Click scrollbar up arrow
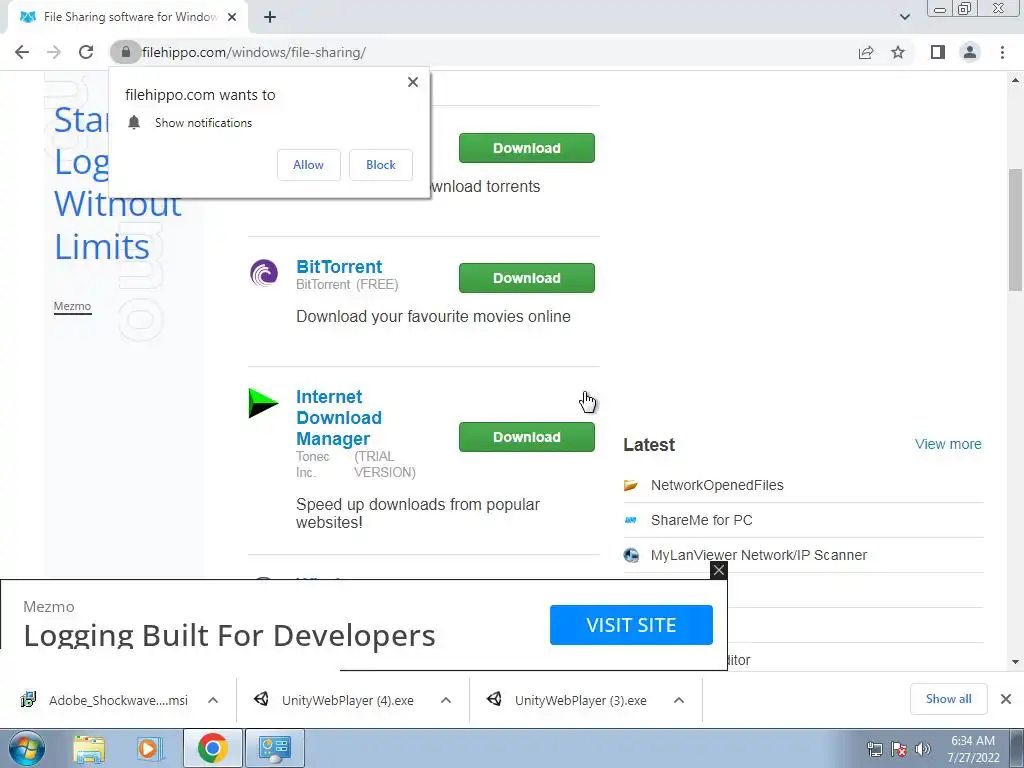Image resolution: width=1024 pixels, height=768 pixels. click(1015, 80)
